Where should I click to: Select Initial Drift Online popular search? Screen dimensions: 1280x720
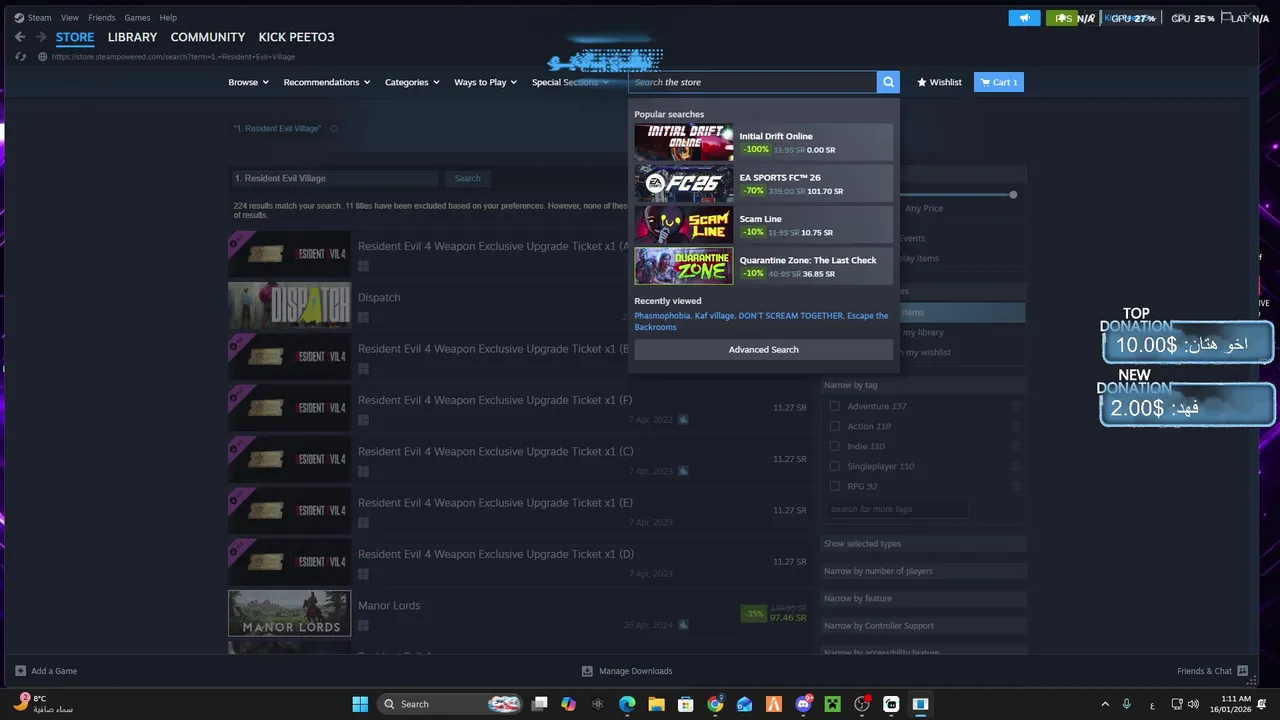(x=763, y=143)
